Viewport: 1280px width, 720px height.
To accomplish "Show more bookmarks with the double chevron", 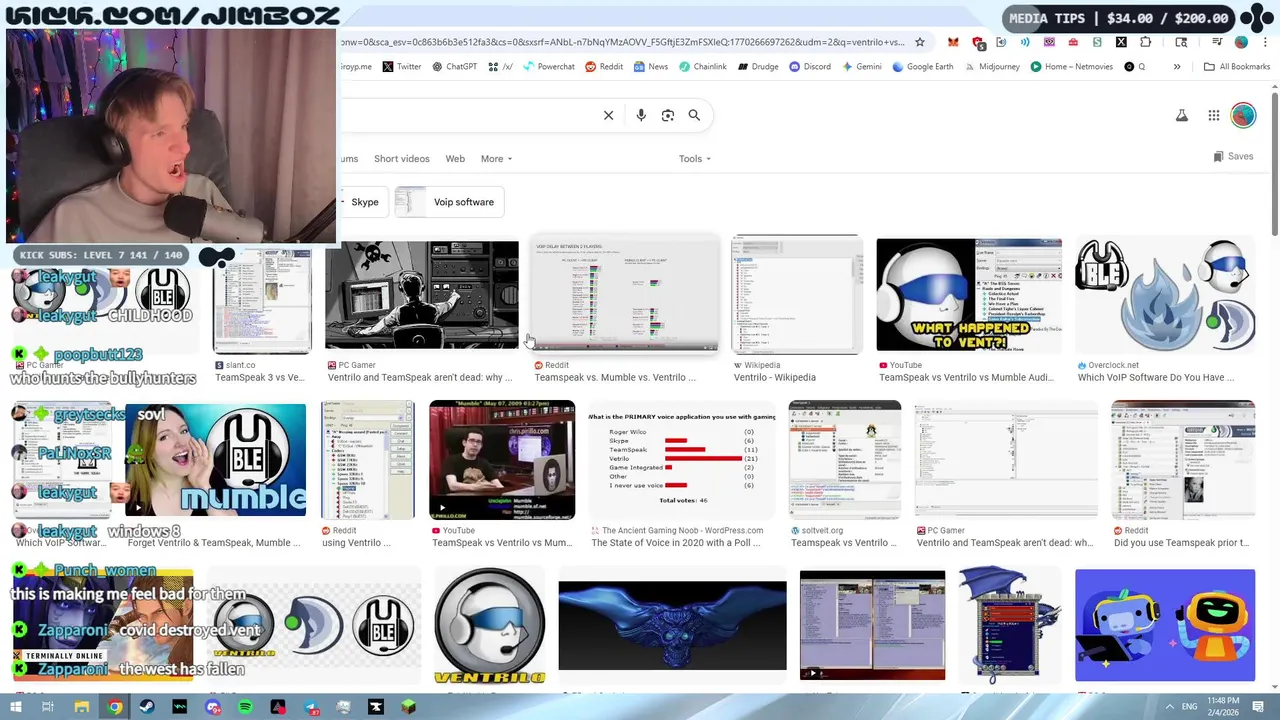I will point(1177,67).
